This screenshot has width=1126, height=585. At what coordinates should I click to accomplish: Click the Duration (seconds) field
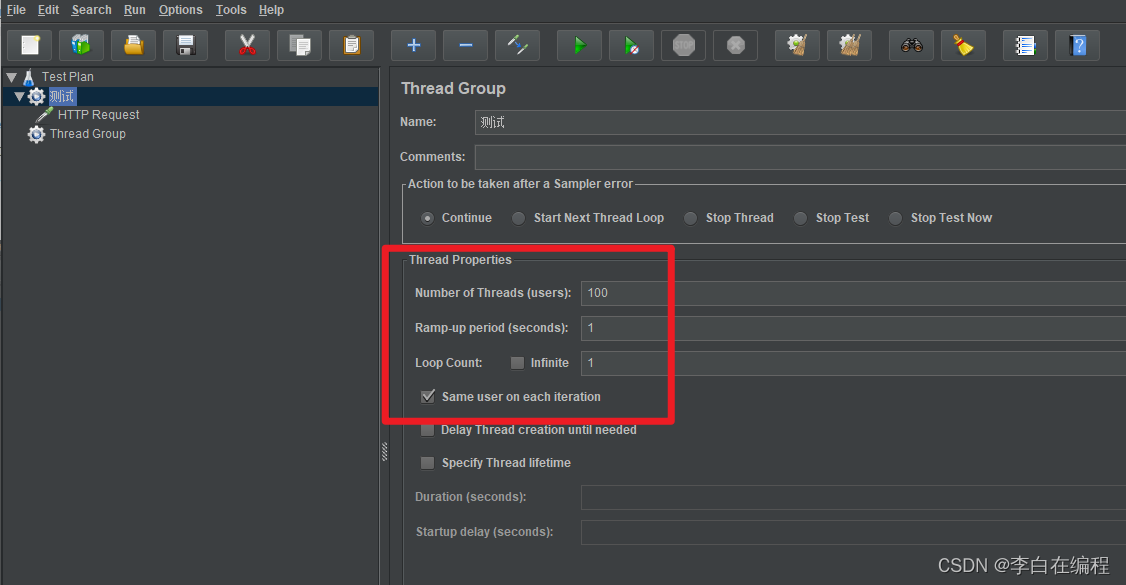(853, 497)
